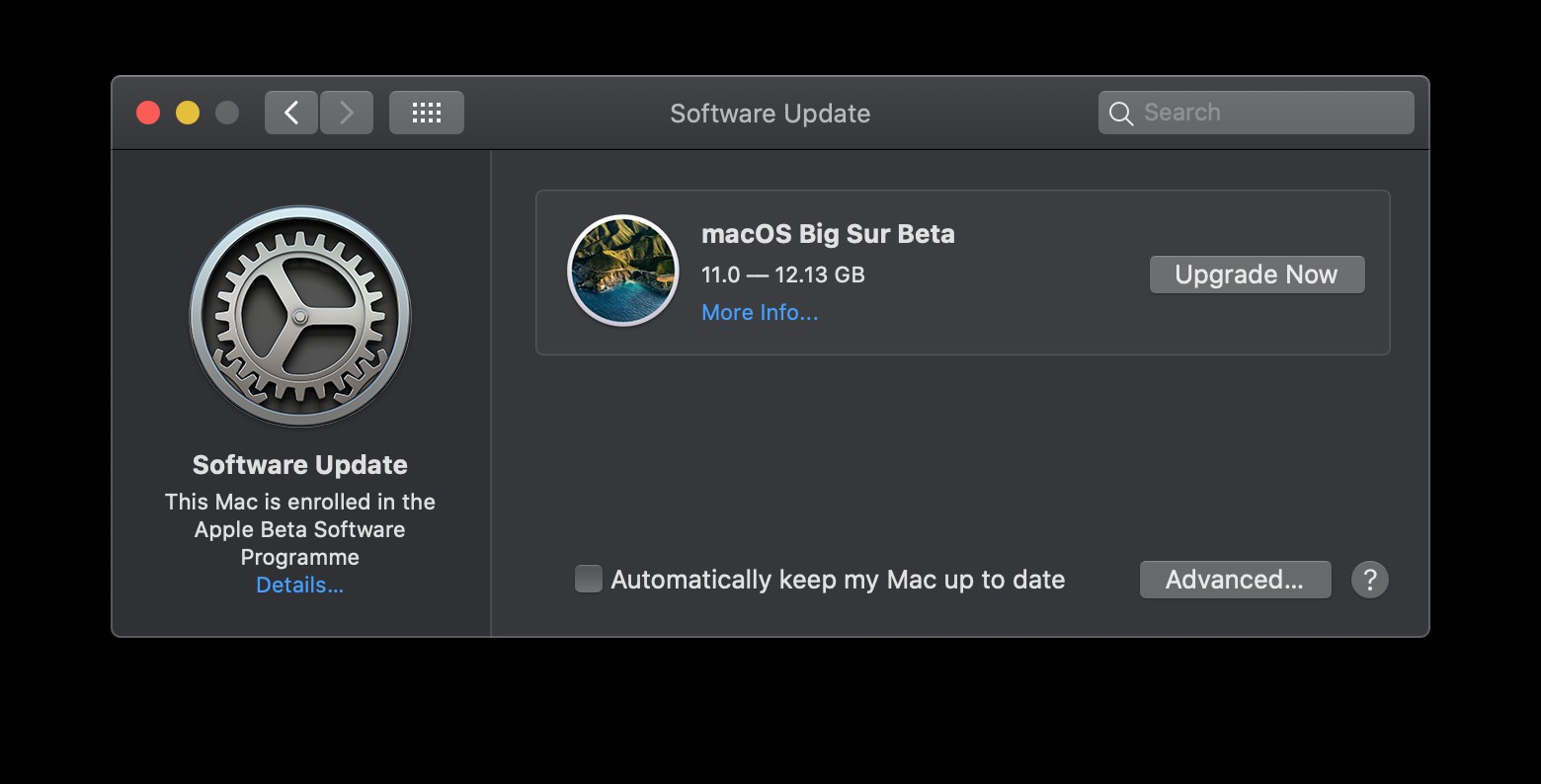1541x784 pixels.
Task: Click the yellow minimize traffic light
Action: (x=188, y=113)
